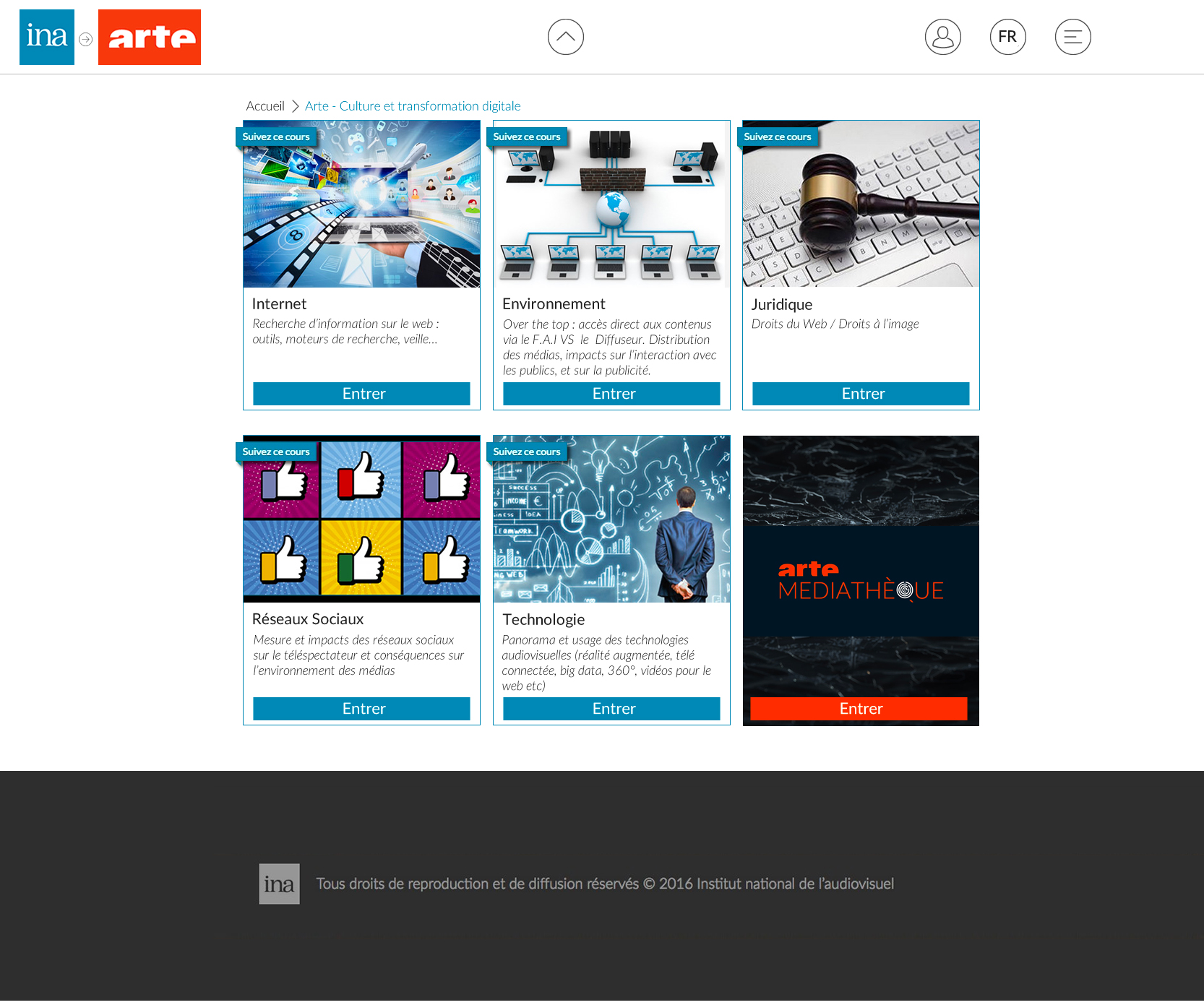This screenshot has width=1204, height=1005.
Task: Click Entrer button for Réseaux Sociaux course
Action: [x=361, y=709]
